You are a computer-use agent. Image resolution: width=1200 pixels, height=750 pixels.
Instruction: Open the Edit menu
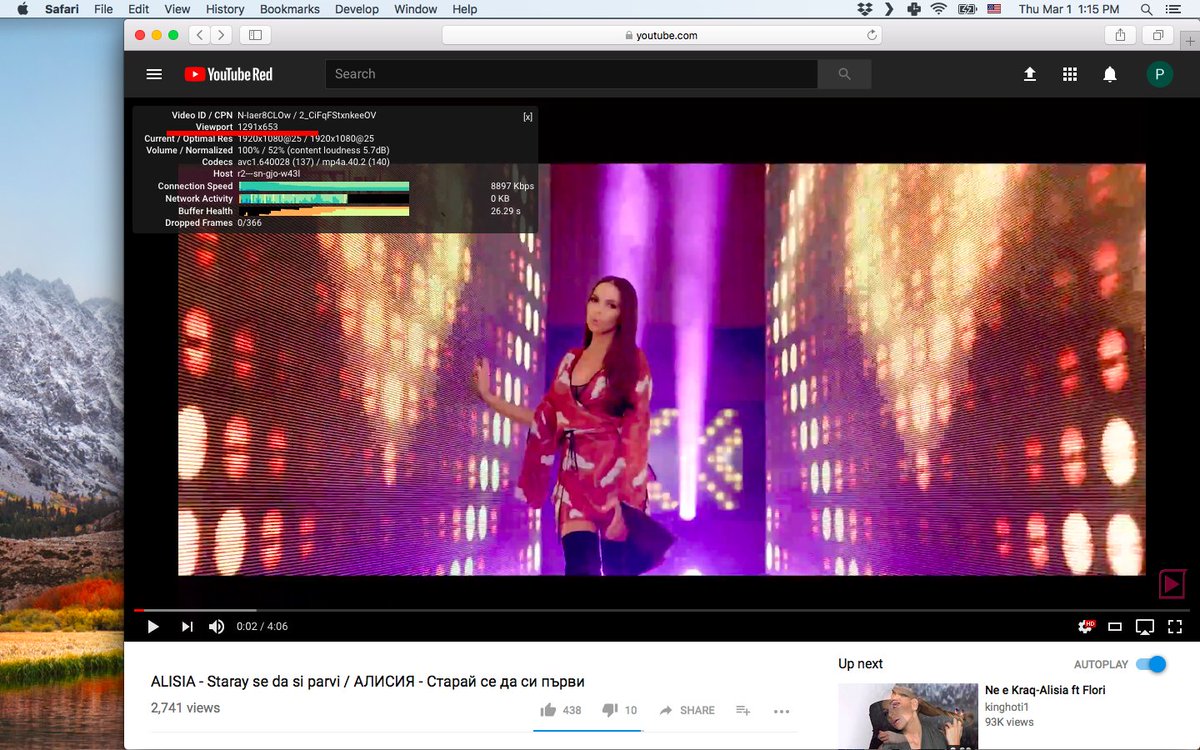pyautogui.click(x=138, y=9)
